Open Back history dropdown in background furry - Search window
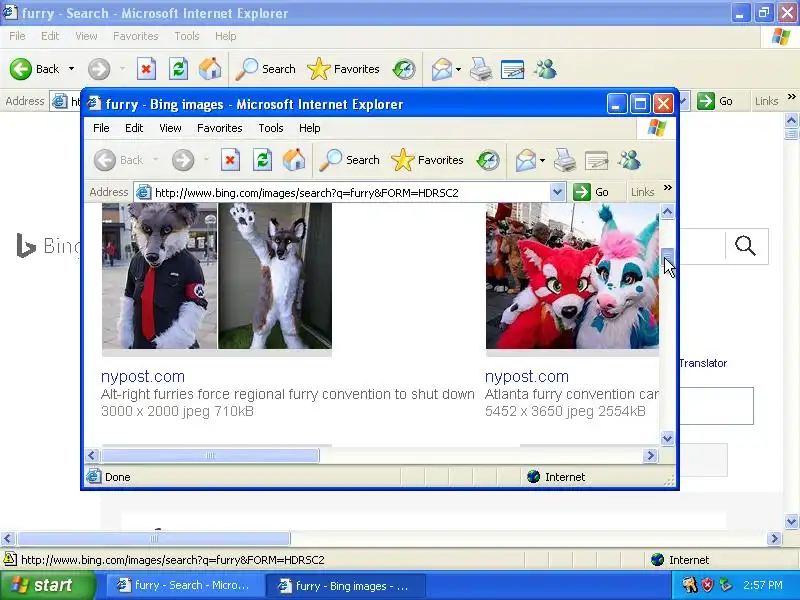 [71, 69]
